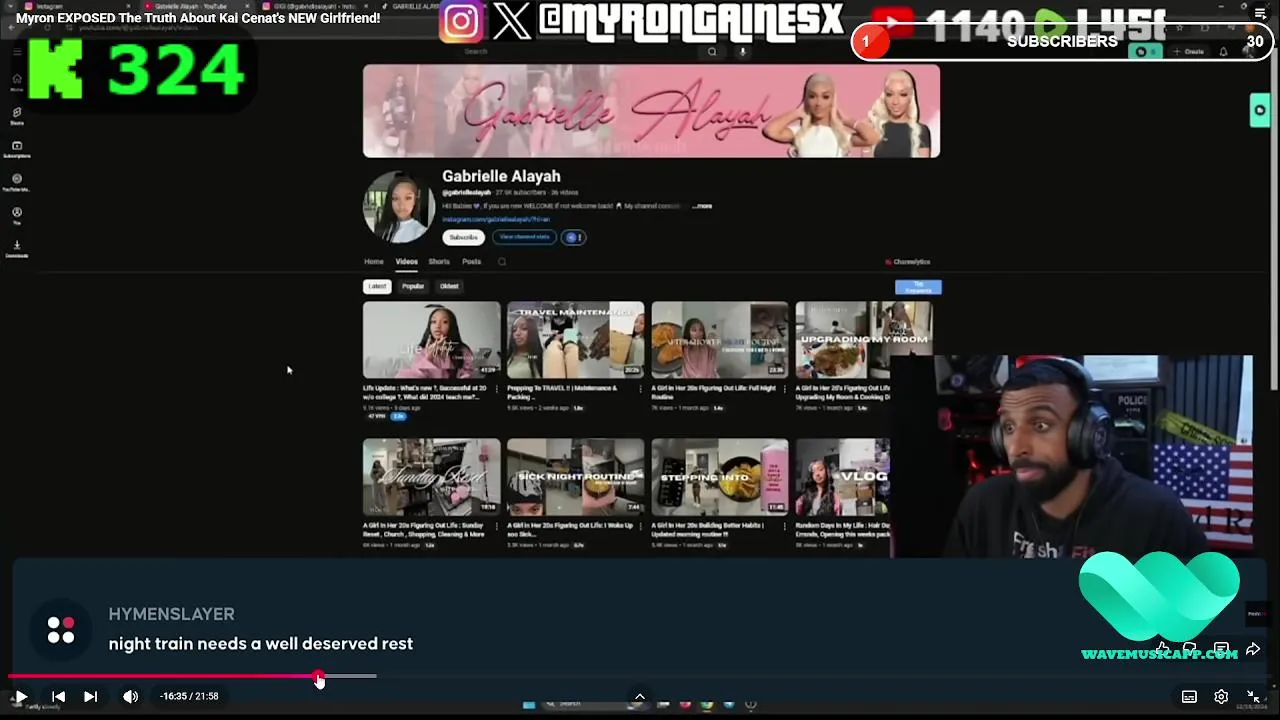This screenshot has width=1280, height=720.
Task: Open the player settings gear
Action: tap(1221, 696)
